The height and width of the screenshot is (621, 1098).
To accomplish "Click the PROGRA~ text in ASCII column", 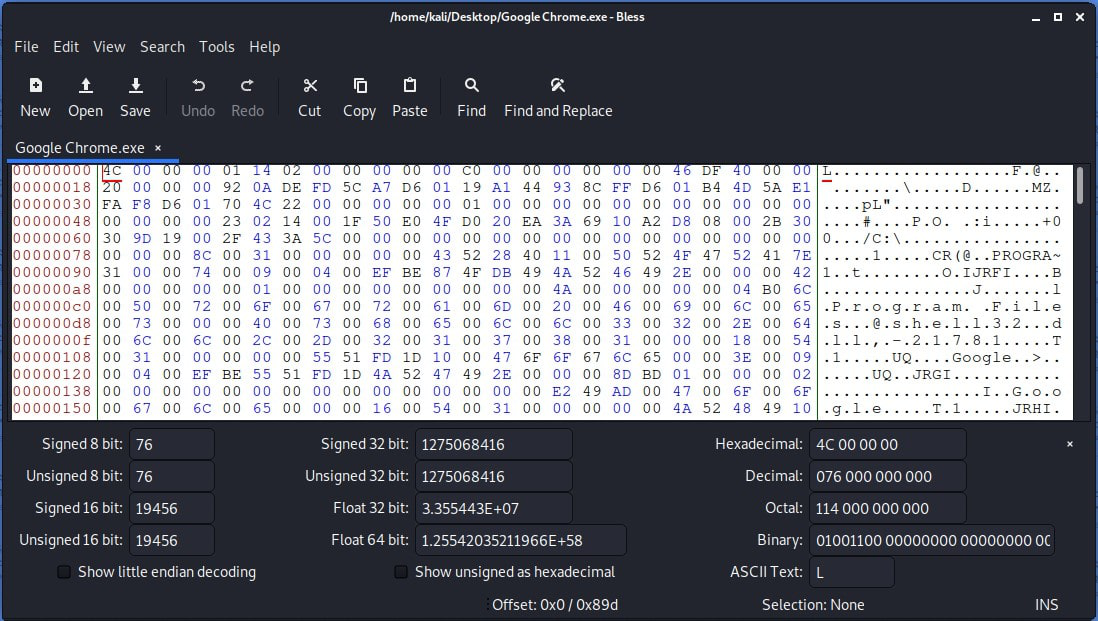I will coord(1026,256).
